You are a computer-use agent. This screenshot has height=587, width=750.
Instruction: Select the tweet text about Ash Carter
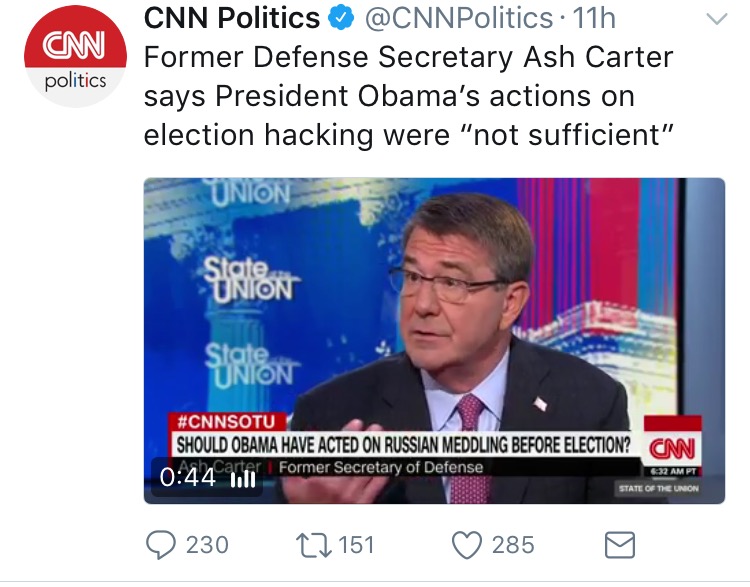click(409, 96)
